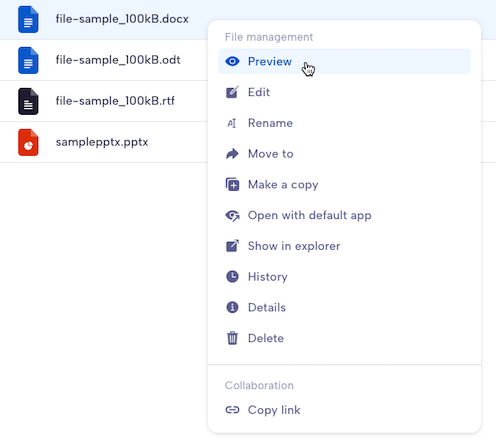496x448 pixels.
Task: Choose Delete from the context menu
Action: (x=344, y=338)
